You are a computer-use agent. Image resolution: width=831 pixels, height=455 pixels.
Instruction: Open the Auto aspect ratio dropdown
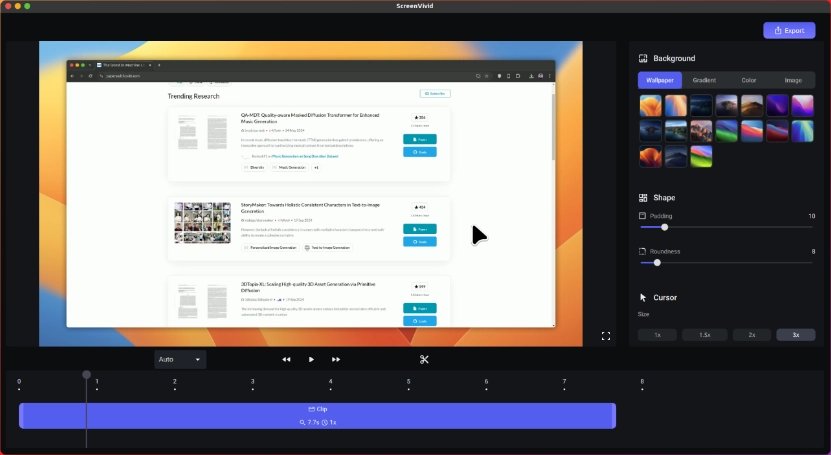pyautogui.click(x=180, y=359)
